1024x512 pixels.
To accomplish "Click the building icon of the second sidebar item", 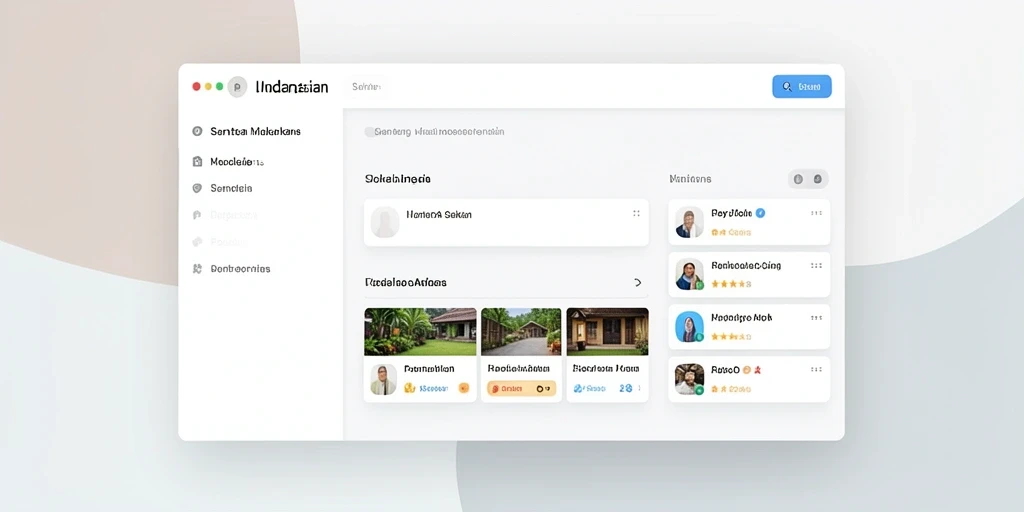I will 197,161.
